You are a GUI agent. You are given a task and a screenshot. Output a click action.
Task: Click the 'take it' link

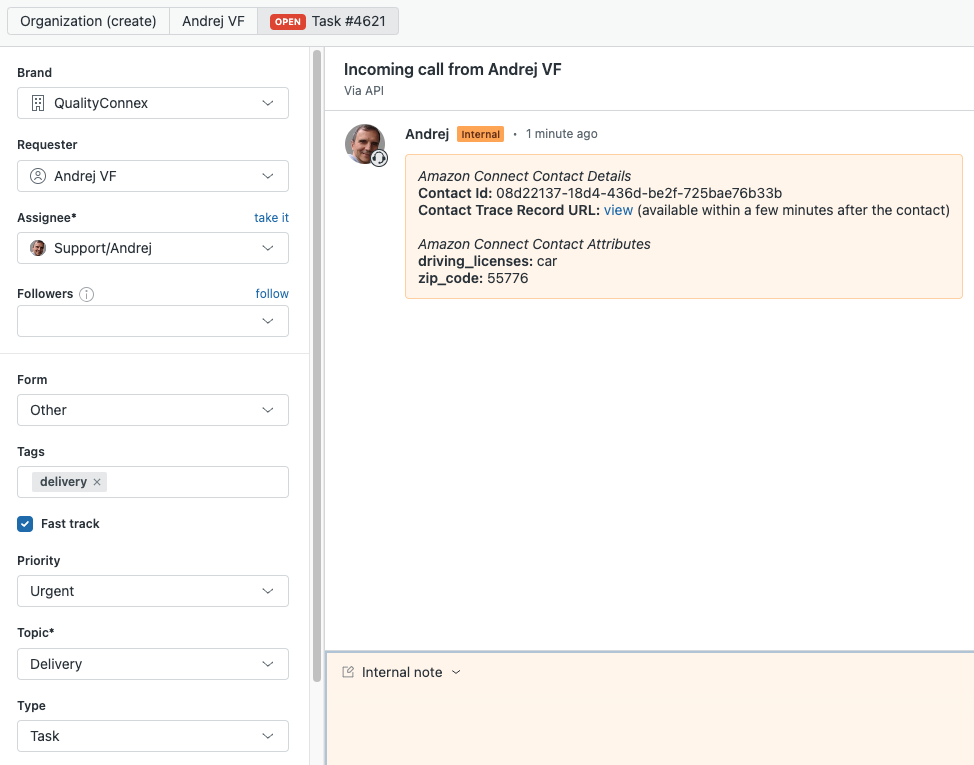(x=271, y=217)
